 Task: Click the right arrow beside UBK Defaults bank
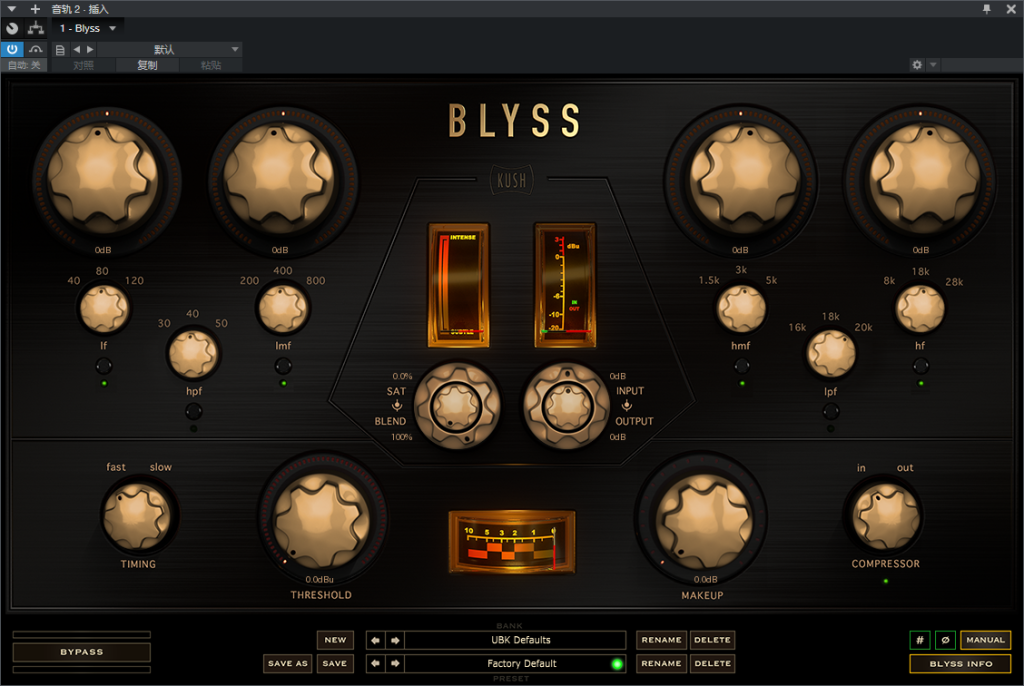395,640
